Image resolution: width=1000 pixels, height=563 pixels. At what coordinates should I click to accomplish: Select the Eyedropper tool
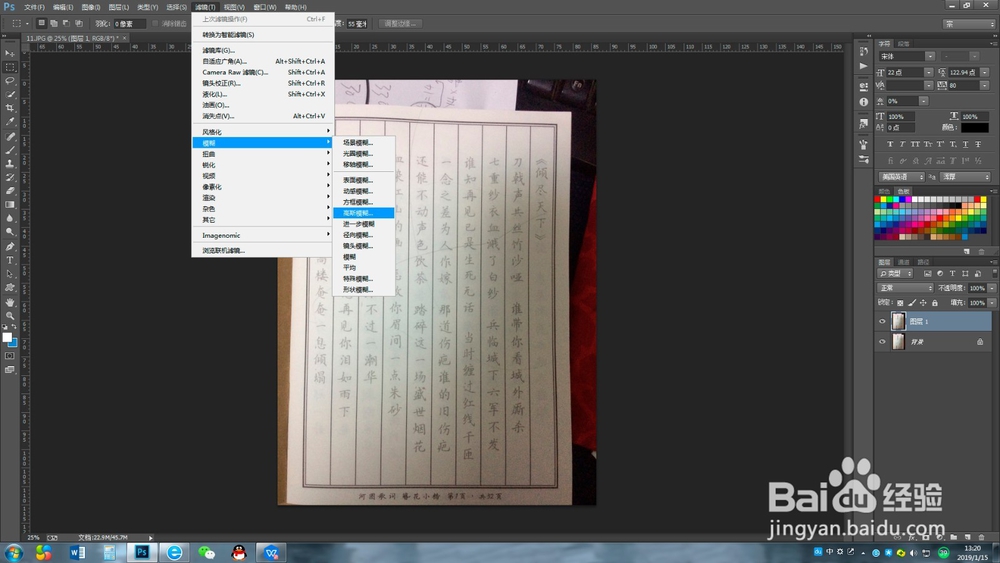(10, 121)
